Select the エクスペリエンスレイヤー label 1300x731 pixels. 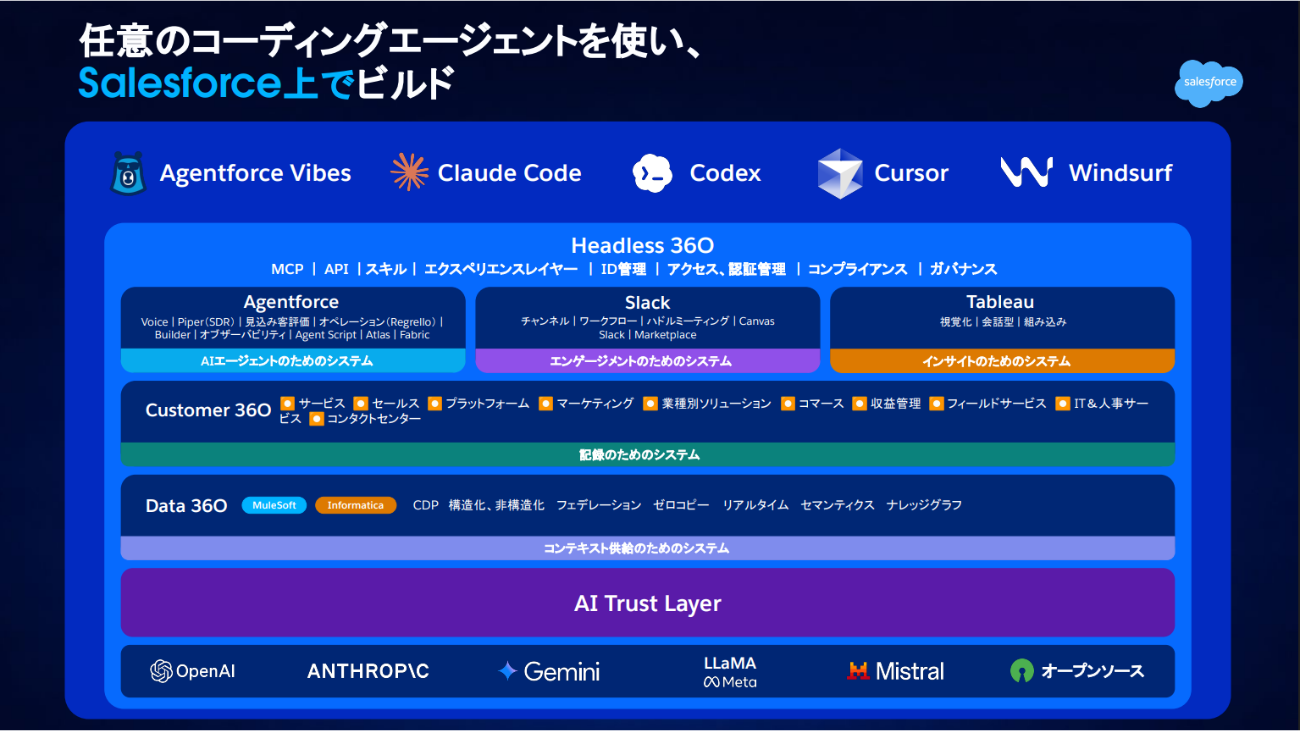501,269
